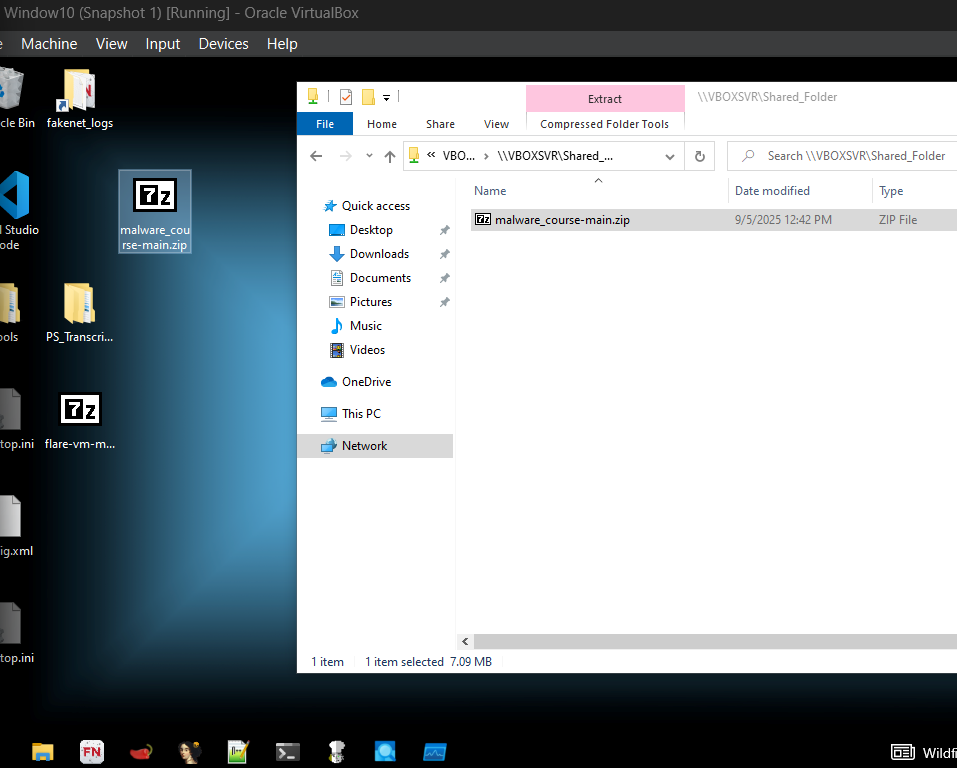Switch to the Share ribbon tab
Screen dimensions: 957x768
click(x=440, y=124)
